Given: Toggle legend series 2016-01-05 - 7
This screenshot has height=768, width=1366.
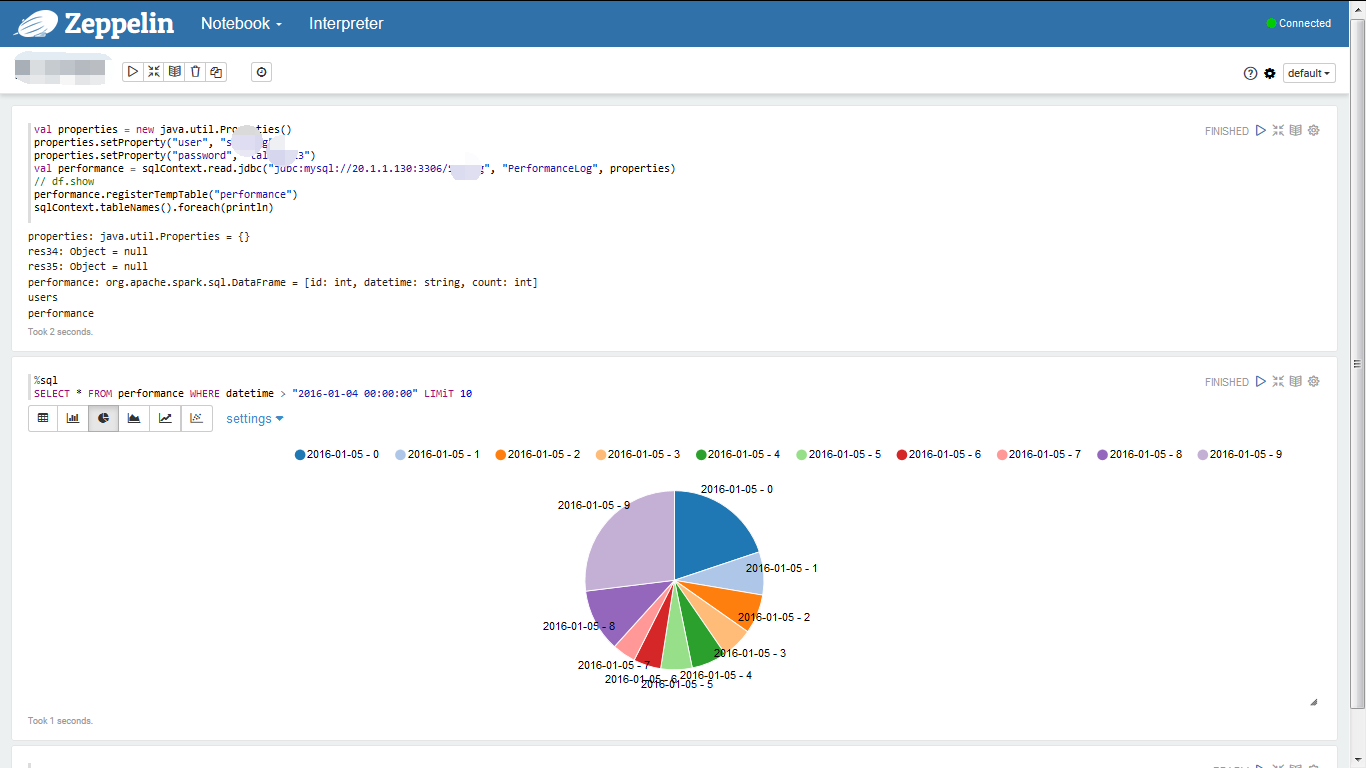Looking at the screenshot, I should click(x=1038, y=454).
